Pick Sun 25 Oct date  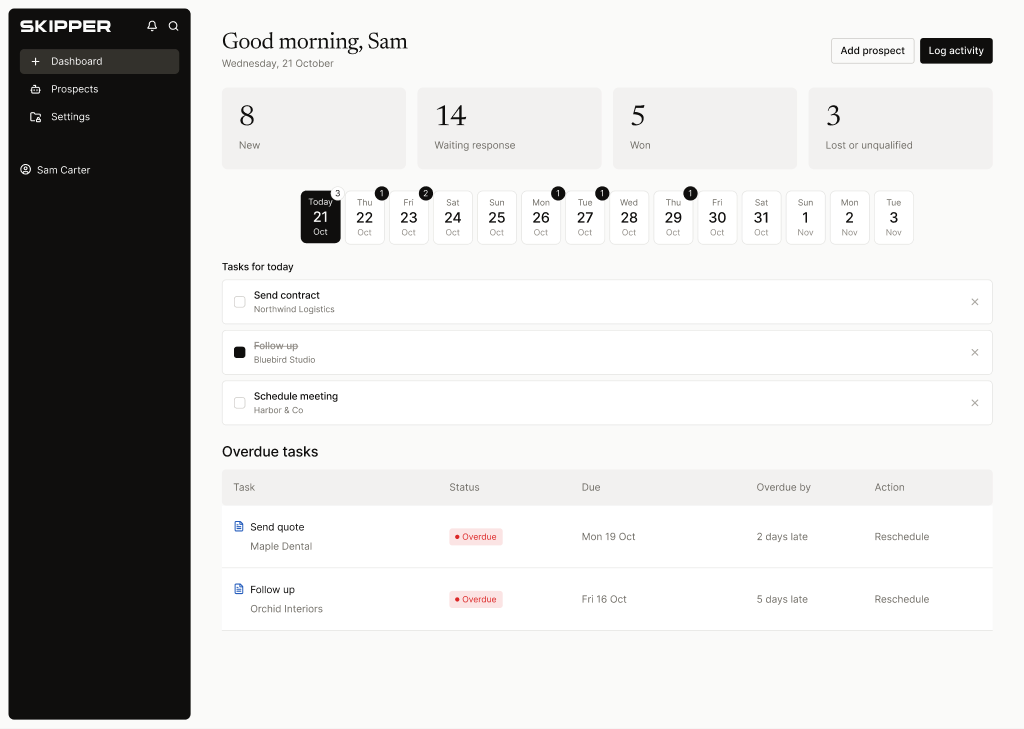click(x=496, y=218)
